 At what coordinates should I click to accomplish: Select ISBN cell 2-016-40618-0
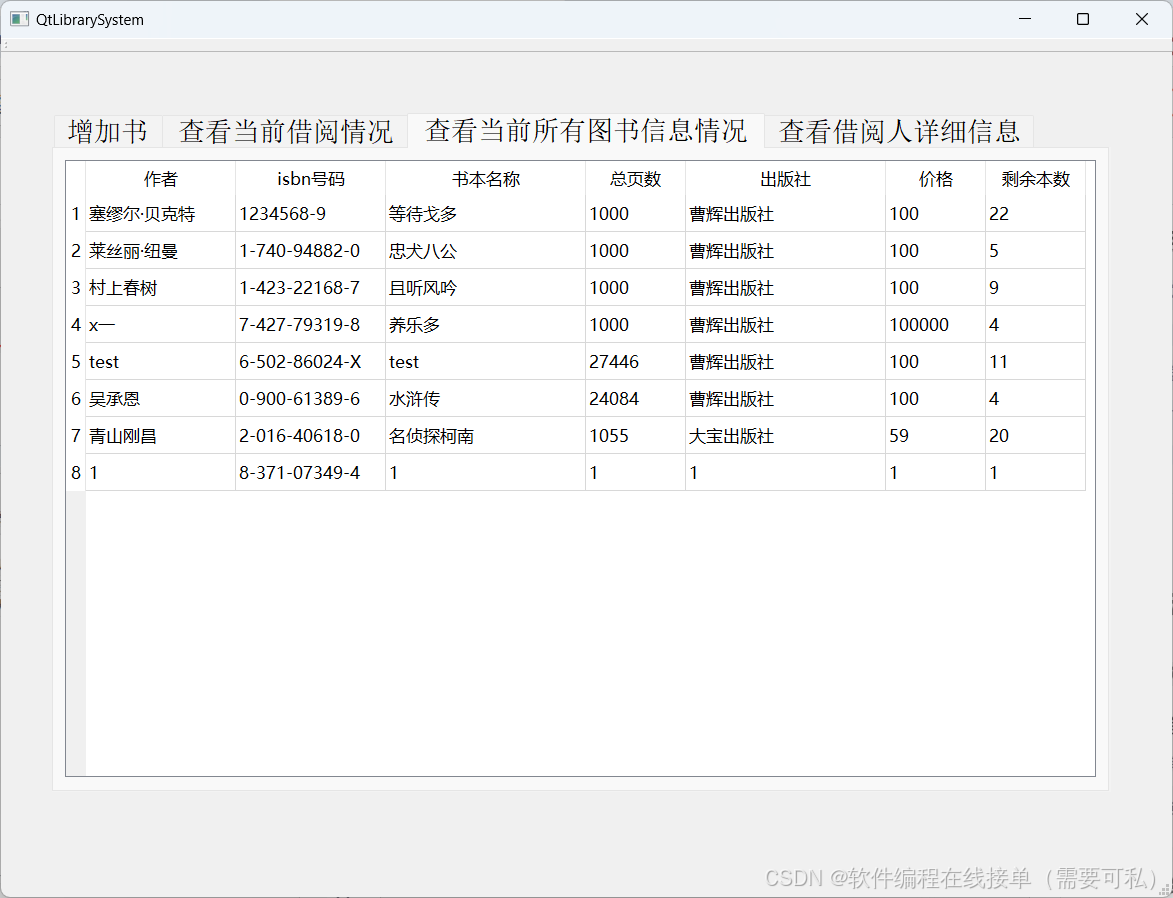pos(310,436)
